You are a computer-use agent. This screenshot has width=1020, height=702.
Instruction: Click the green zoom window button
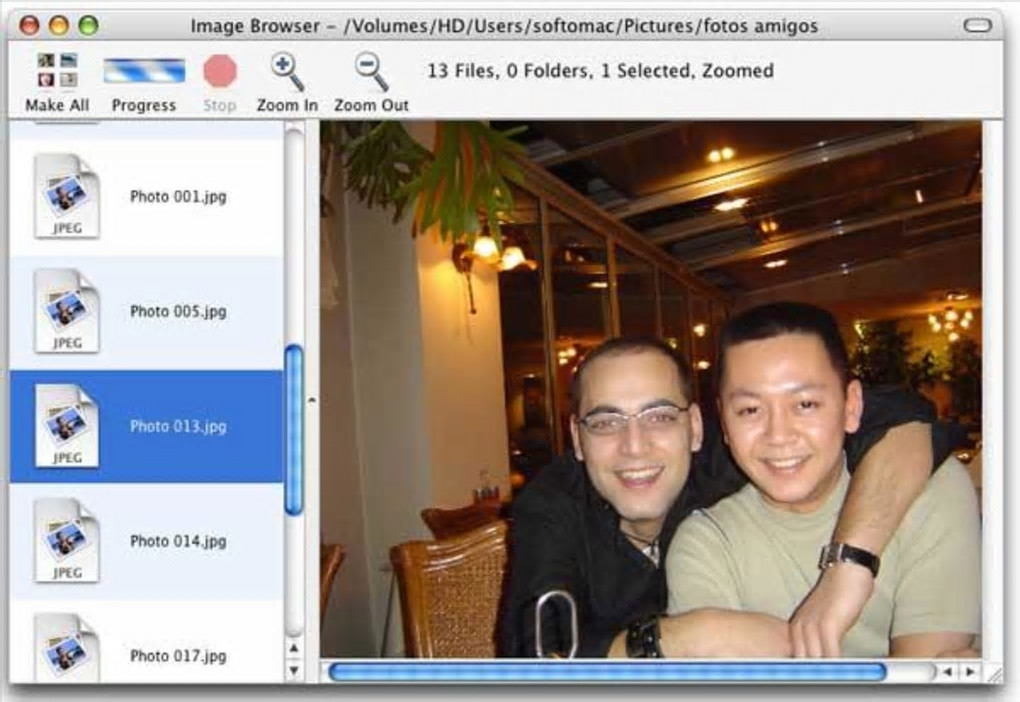88,25
